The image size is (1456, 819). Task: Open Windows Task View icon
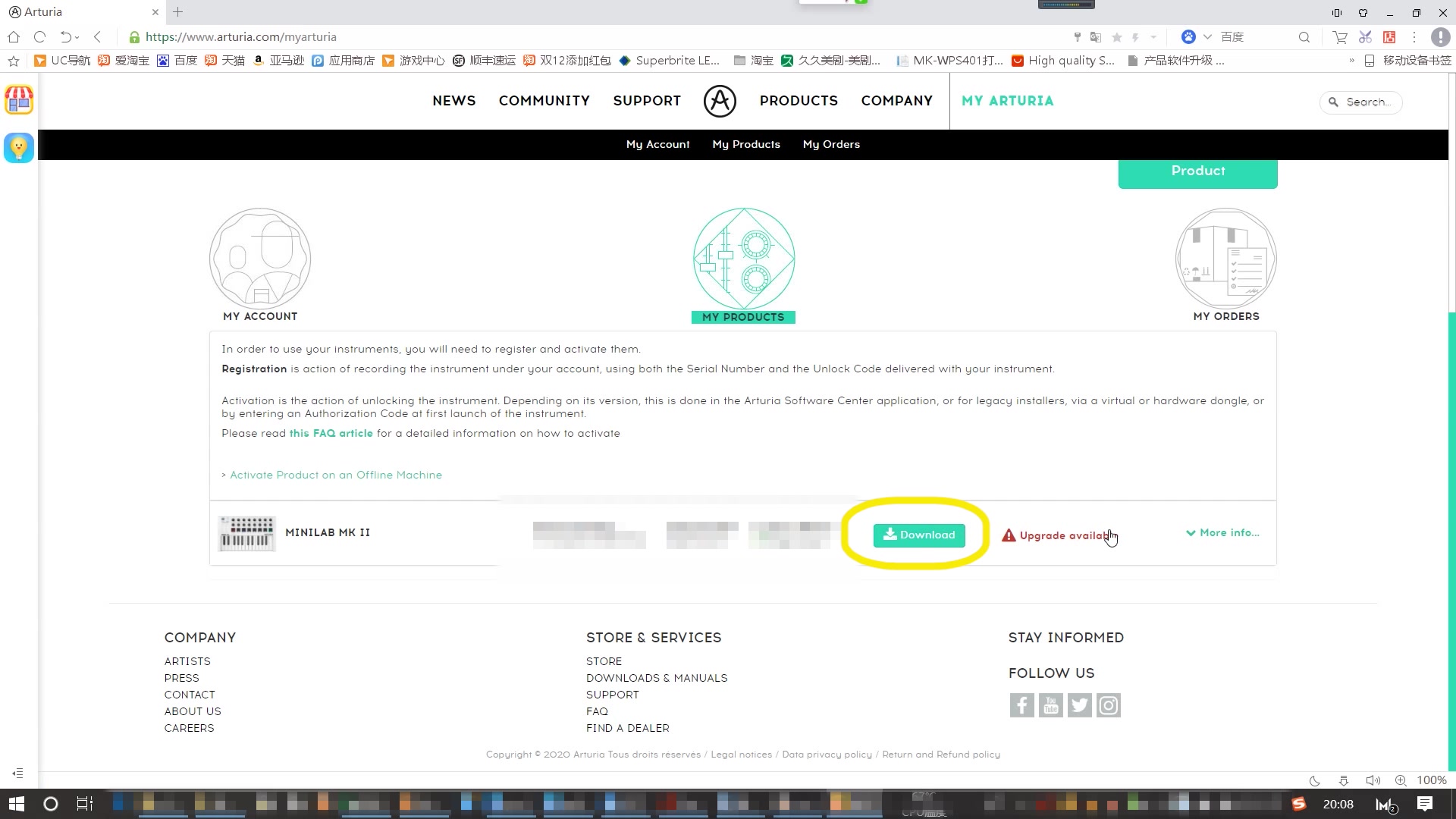(x=84, y=804)
